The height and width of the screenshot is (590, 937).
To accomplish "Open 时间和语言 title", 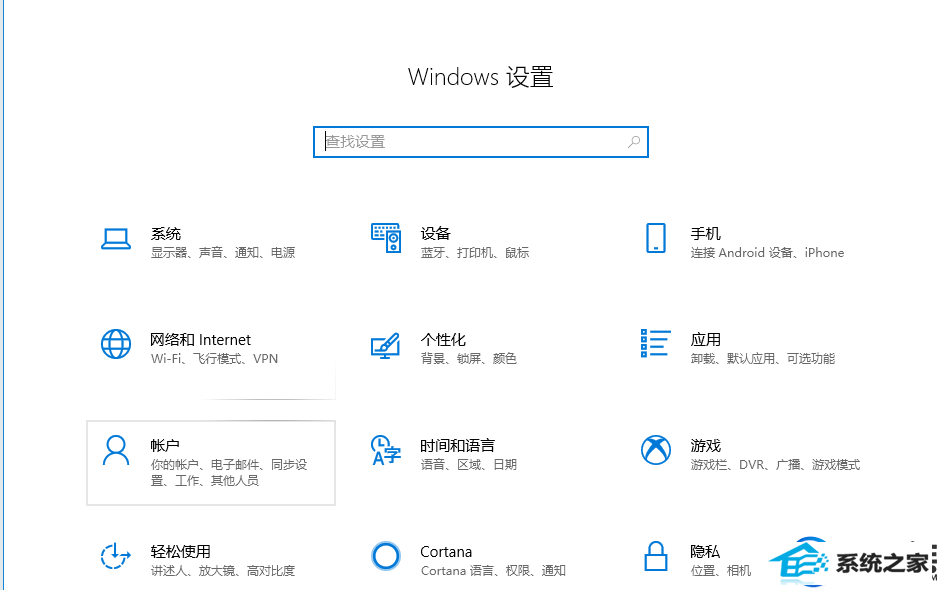I will 458,445.
